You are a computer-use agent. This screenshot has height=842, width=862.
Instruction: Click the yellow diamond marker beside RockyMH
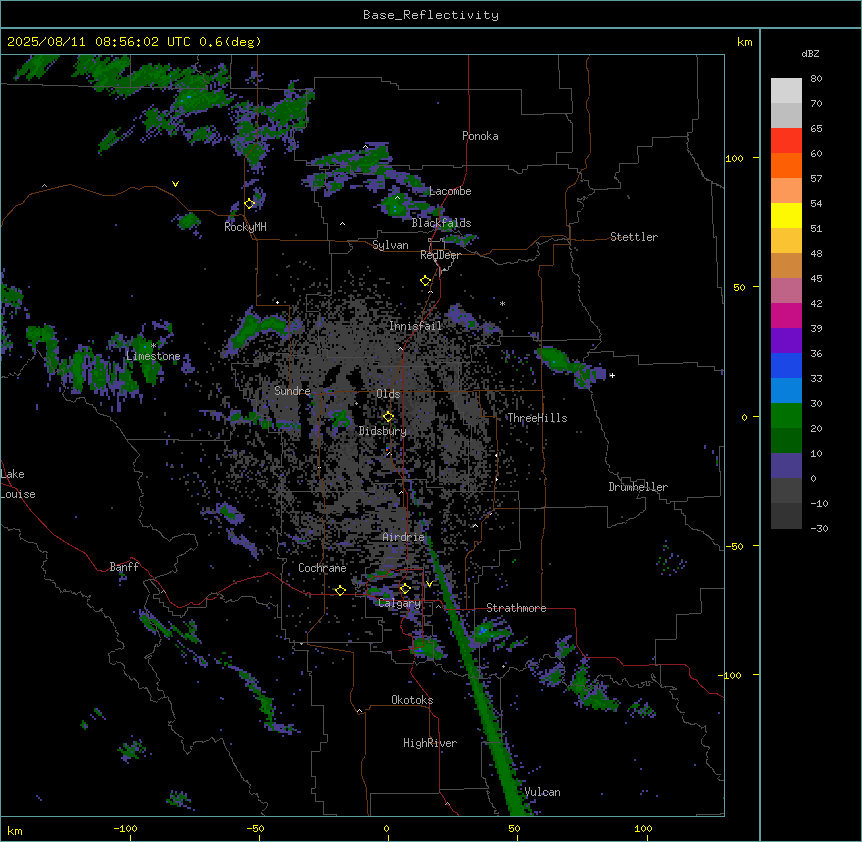click(x=250, y=203)
